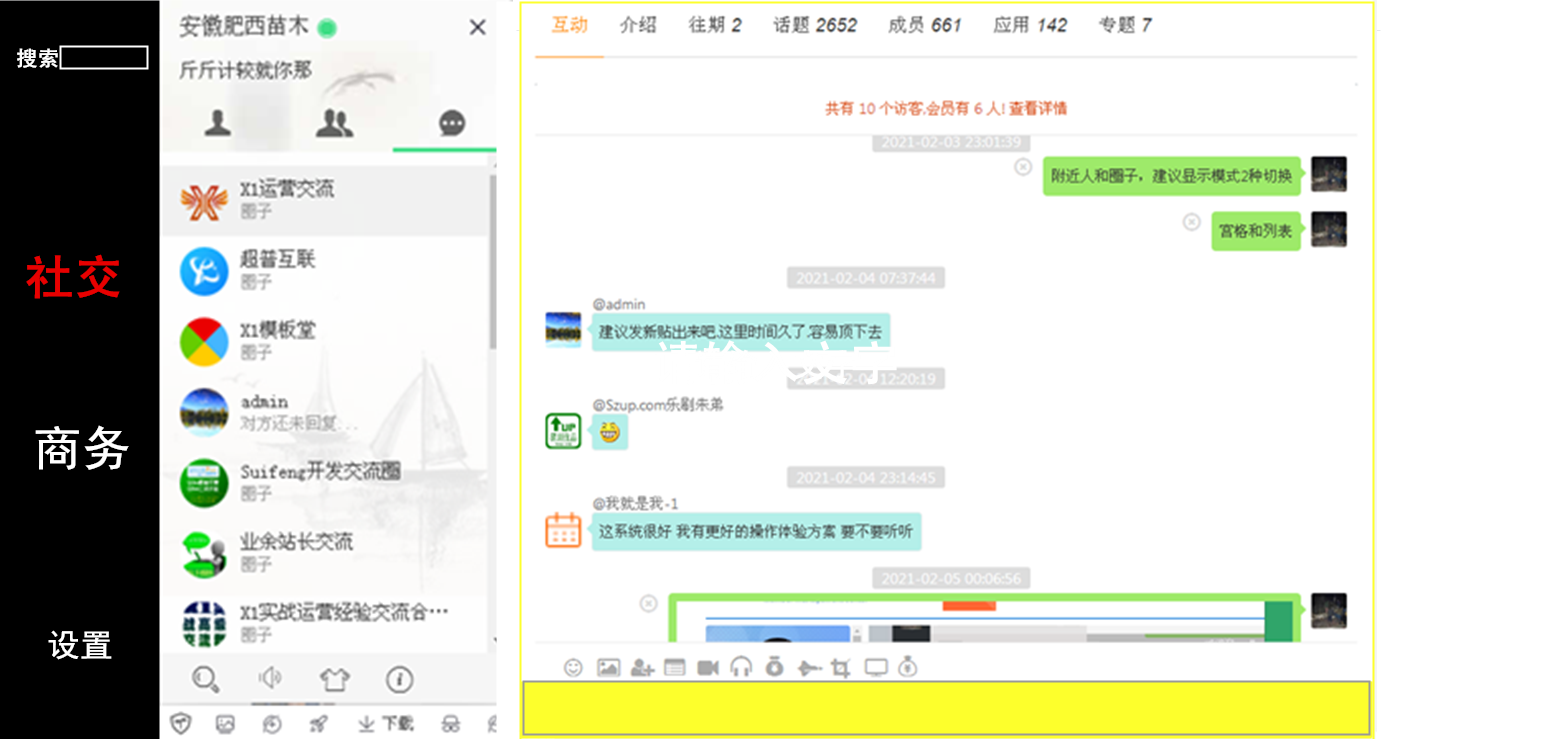This screenshot has height=739, width=1552.
Task: Click the dart send icon in the toolbar
Action: 808,667
